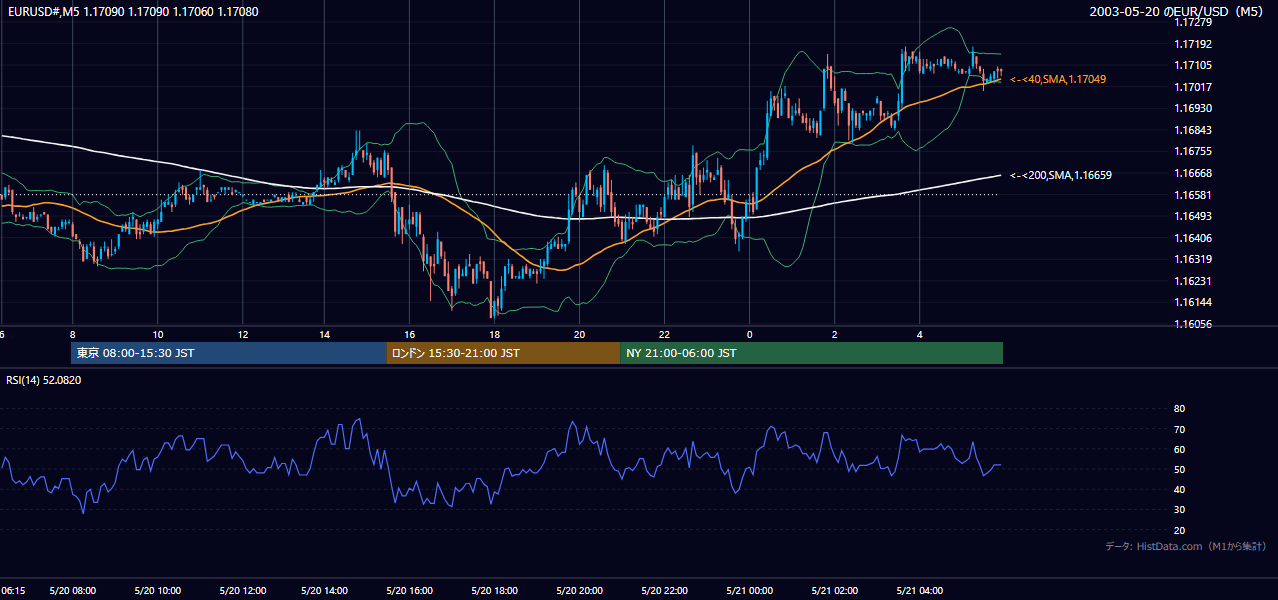Screen dimensions: 1278x600
Task: Click hour tick 16 under the price chart
Action: point(410,334)
